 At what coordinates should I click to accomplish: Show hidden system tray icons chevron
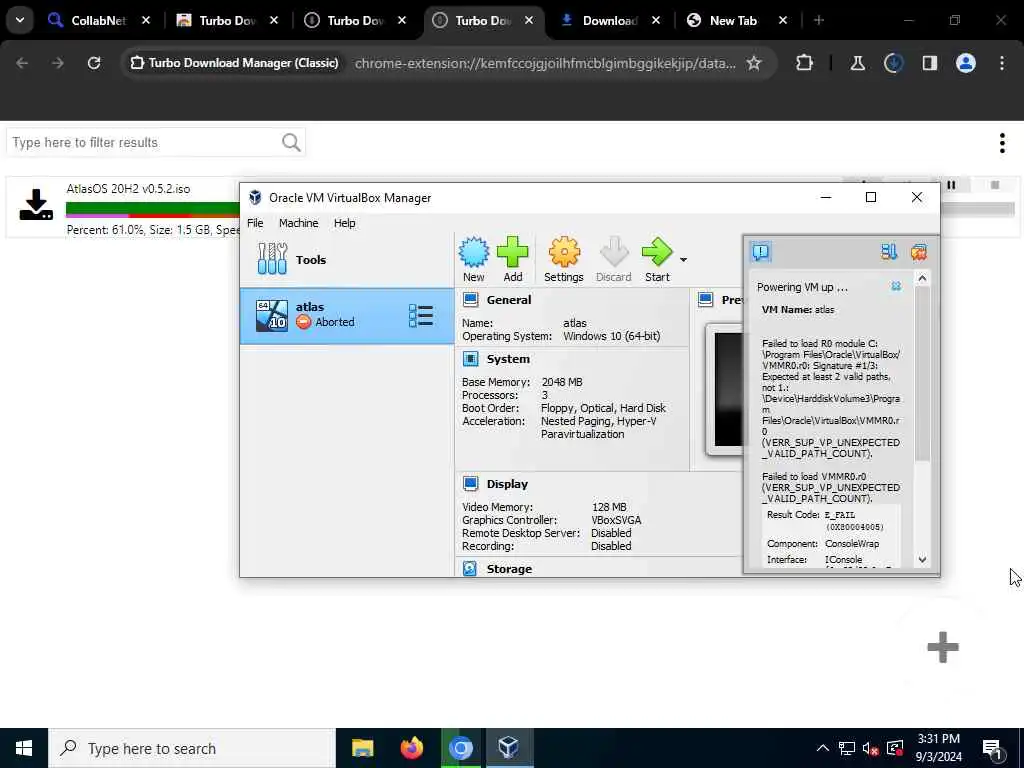(822, 748)
